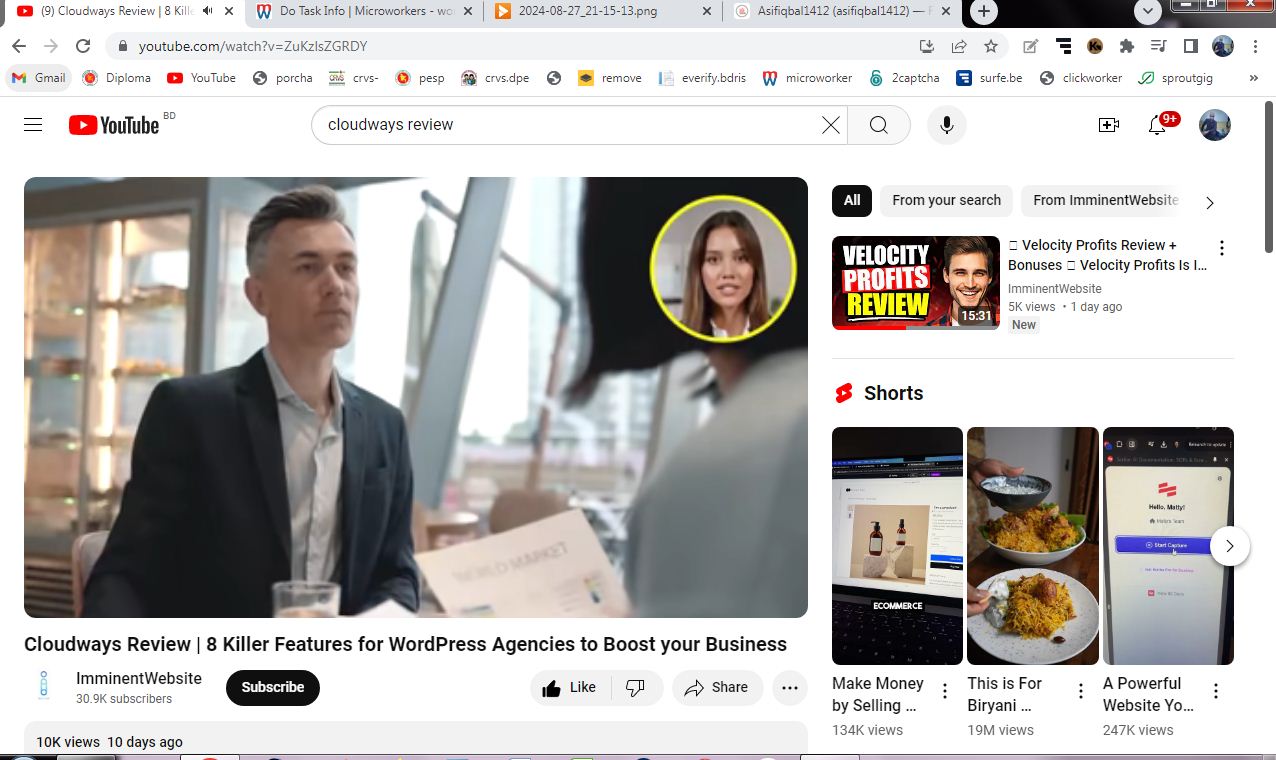Image resolution: width=1276 pixels, height=760 pixels.
Task: Bookmark this page with the star icon
Action: pyautogui.click(x=990, y=46)
